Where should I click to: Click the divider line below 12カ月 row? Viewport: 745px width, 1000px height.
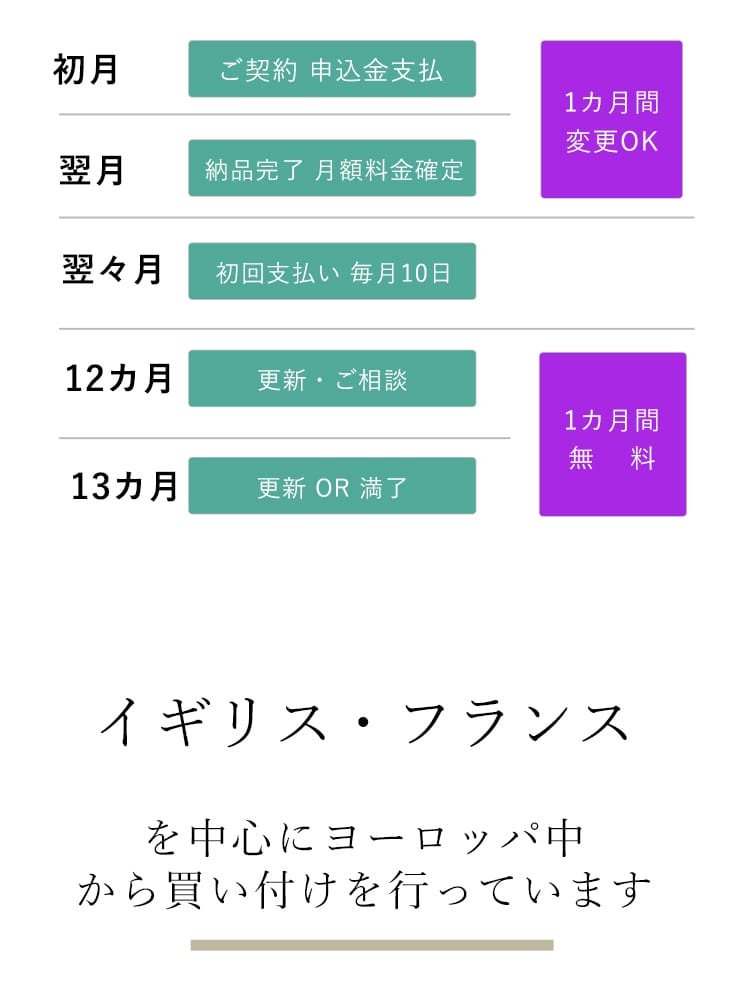click(284, 438)
